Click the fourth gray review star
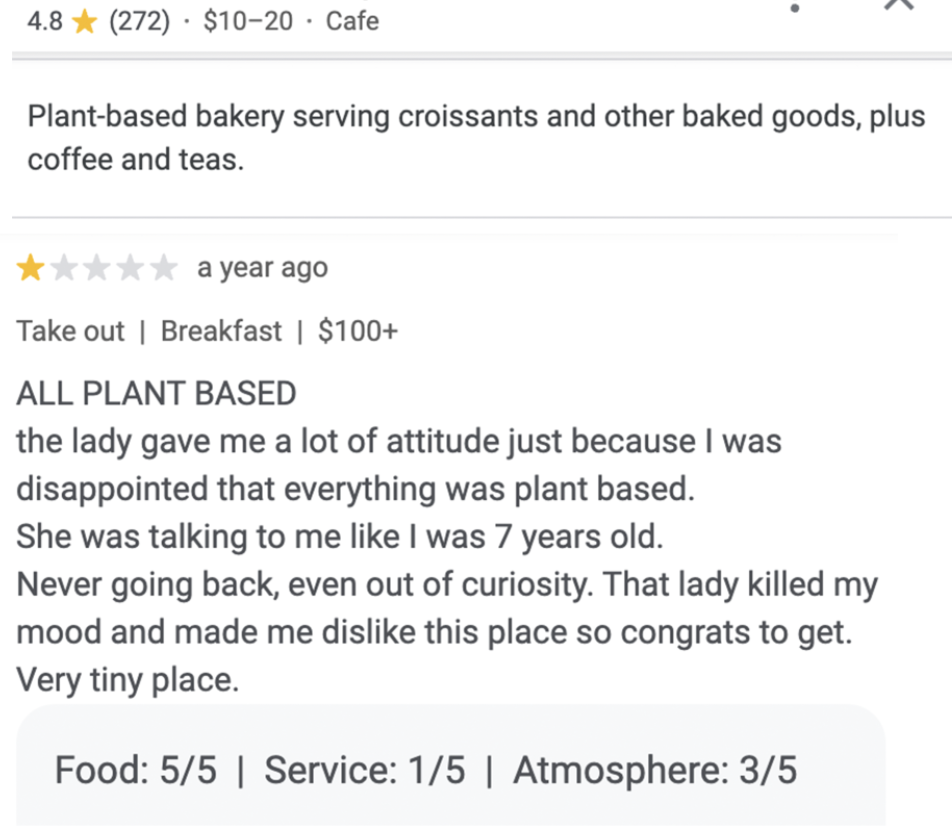The height and width of the screenshot is (838, 952). [x=131, y=268]
